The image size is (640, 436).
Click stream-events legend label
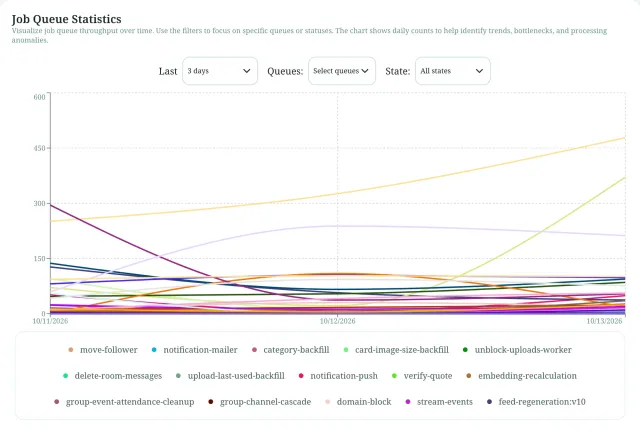(x=444, y=402)
